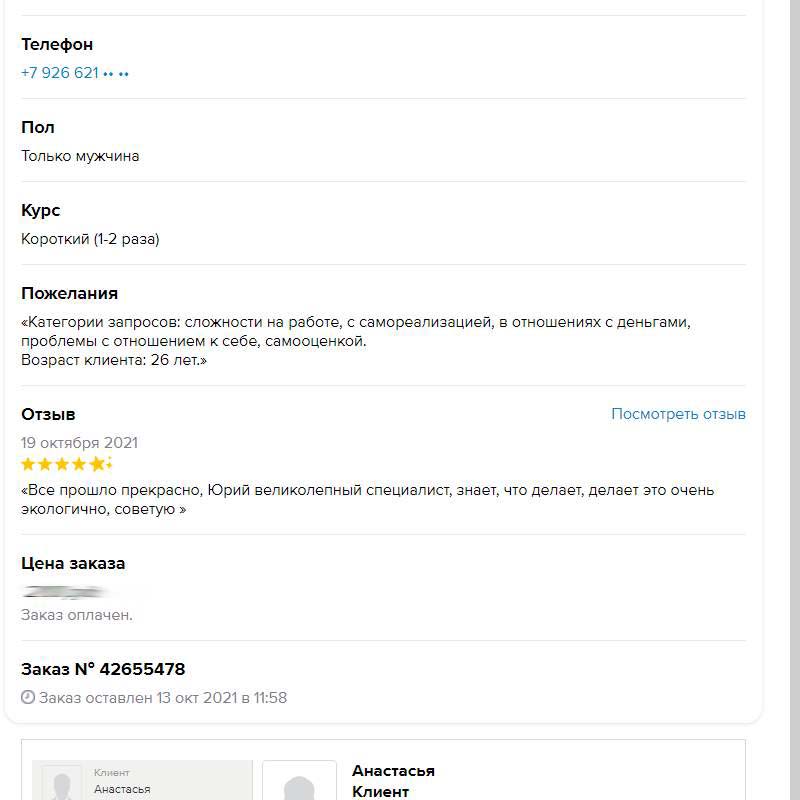This screenshot has width=800, height=800.
Task: Click the Цена заказа heading
Action: [73, 563]
